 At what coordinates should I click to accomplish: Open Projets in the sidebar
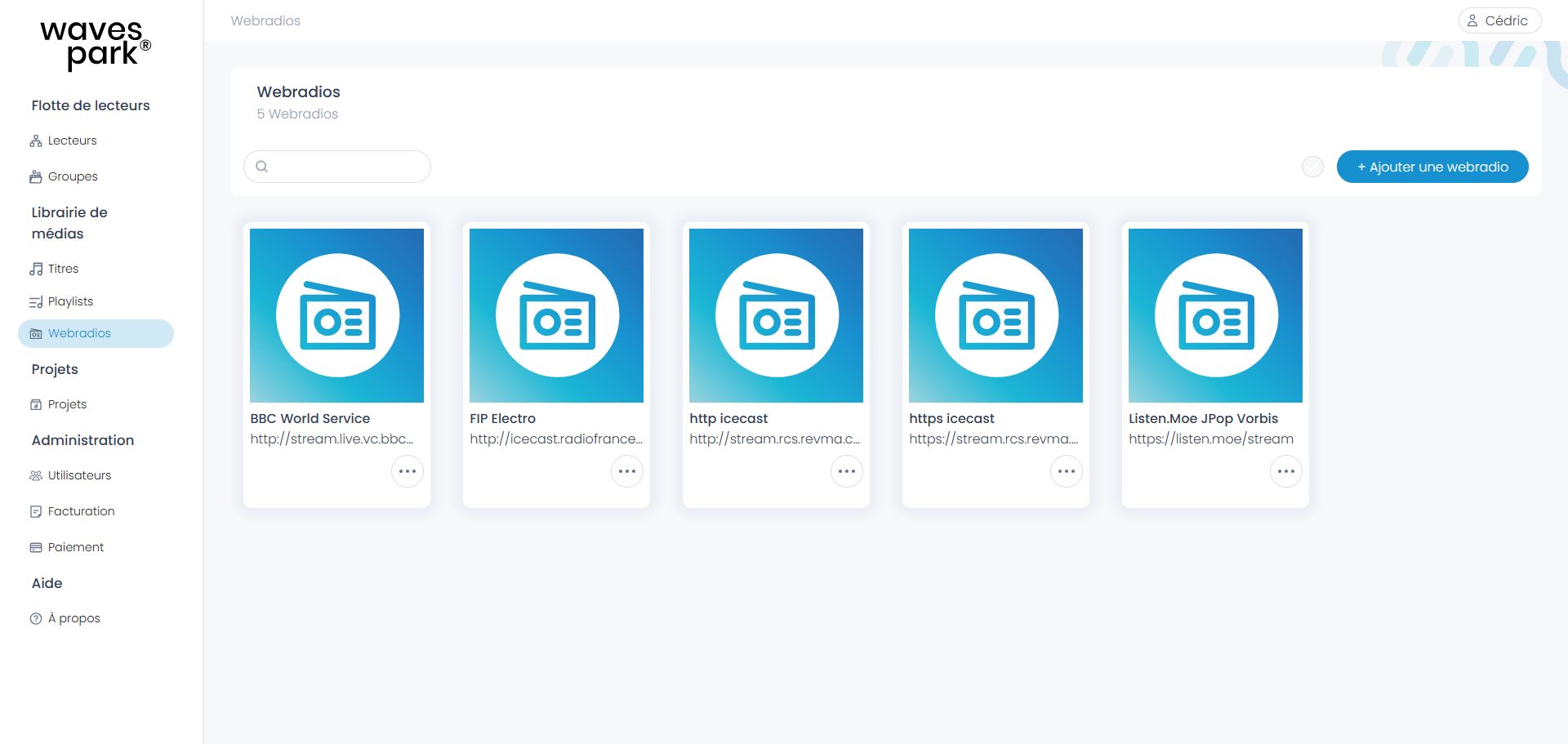coord(58,404)
